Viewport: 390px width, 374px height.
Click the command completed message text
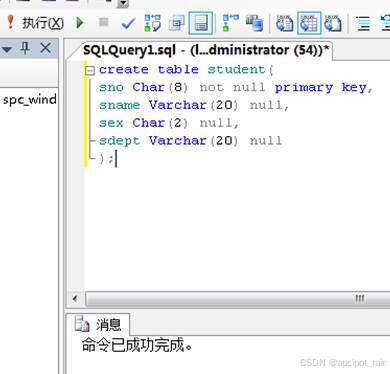point(137,345)
